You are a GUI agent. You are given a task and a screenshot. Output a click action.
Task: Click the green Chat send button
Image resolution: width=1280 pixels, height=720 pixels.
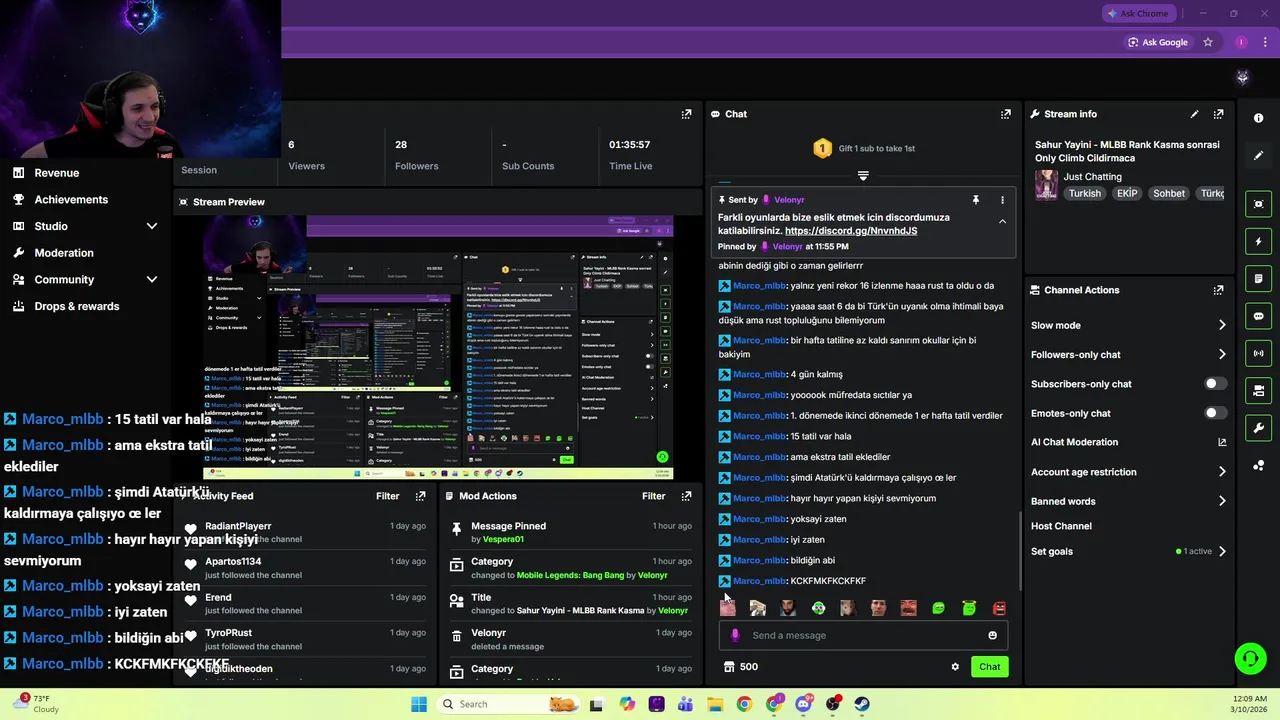pos(989,667)
